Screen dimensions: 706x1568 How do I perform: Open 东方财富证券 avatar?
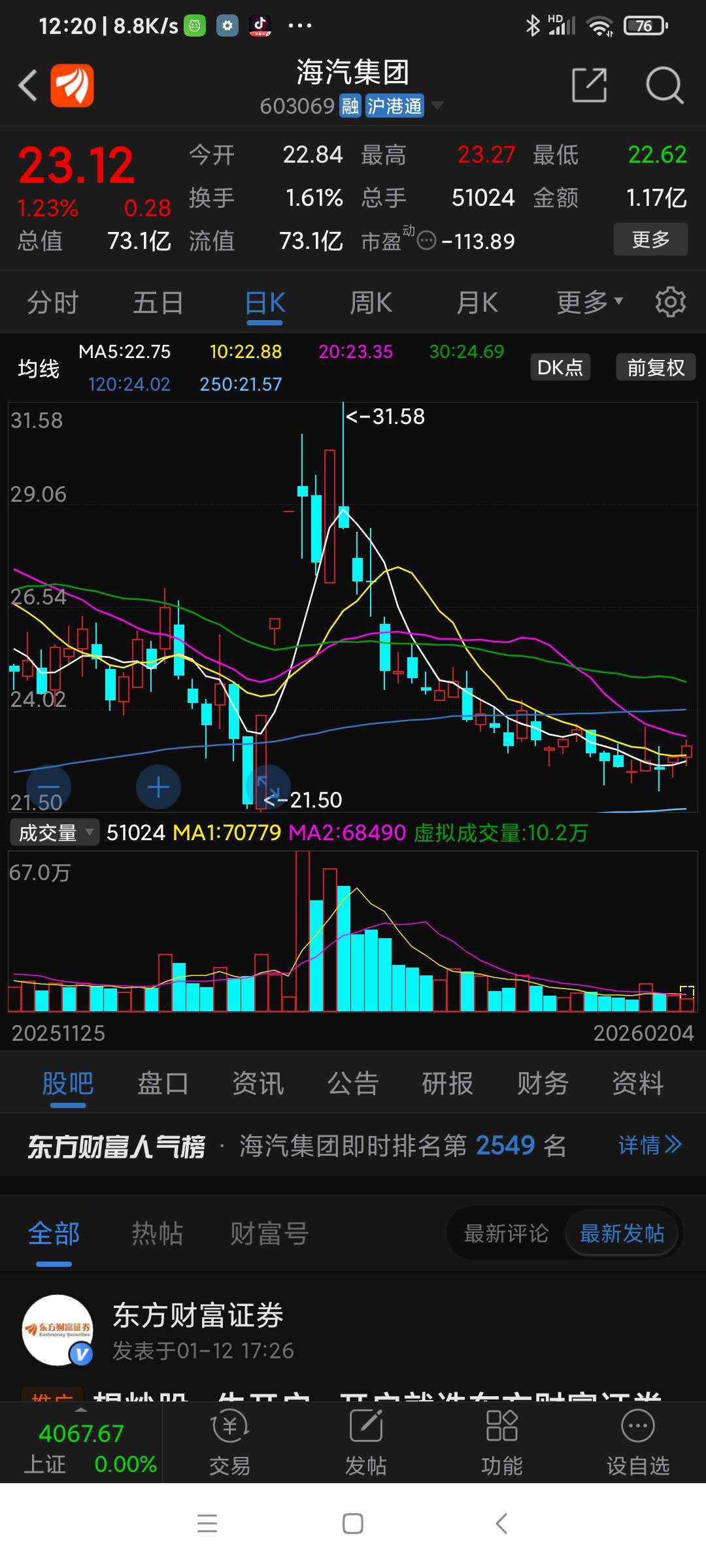pyautogui.click(x=58, y=1330)
